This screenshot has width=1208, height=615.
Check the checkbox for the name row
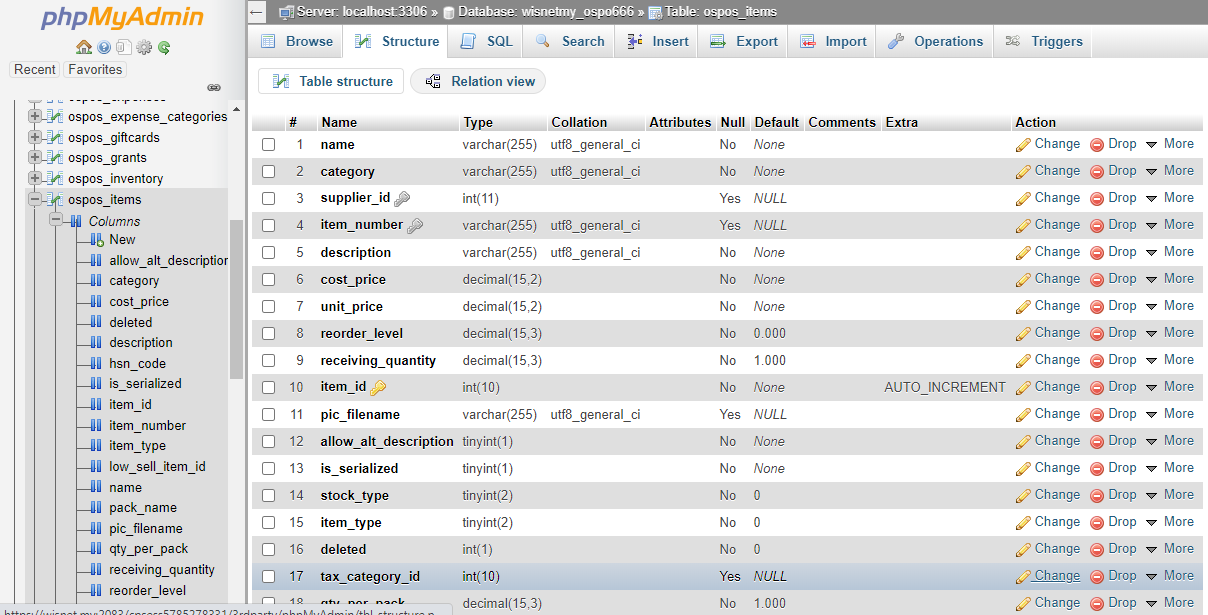coord(268,144)
